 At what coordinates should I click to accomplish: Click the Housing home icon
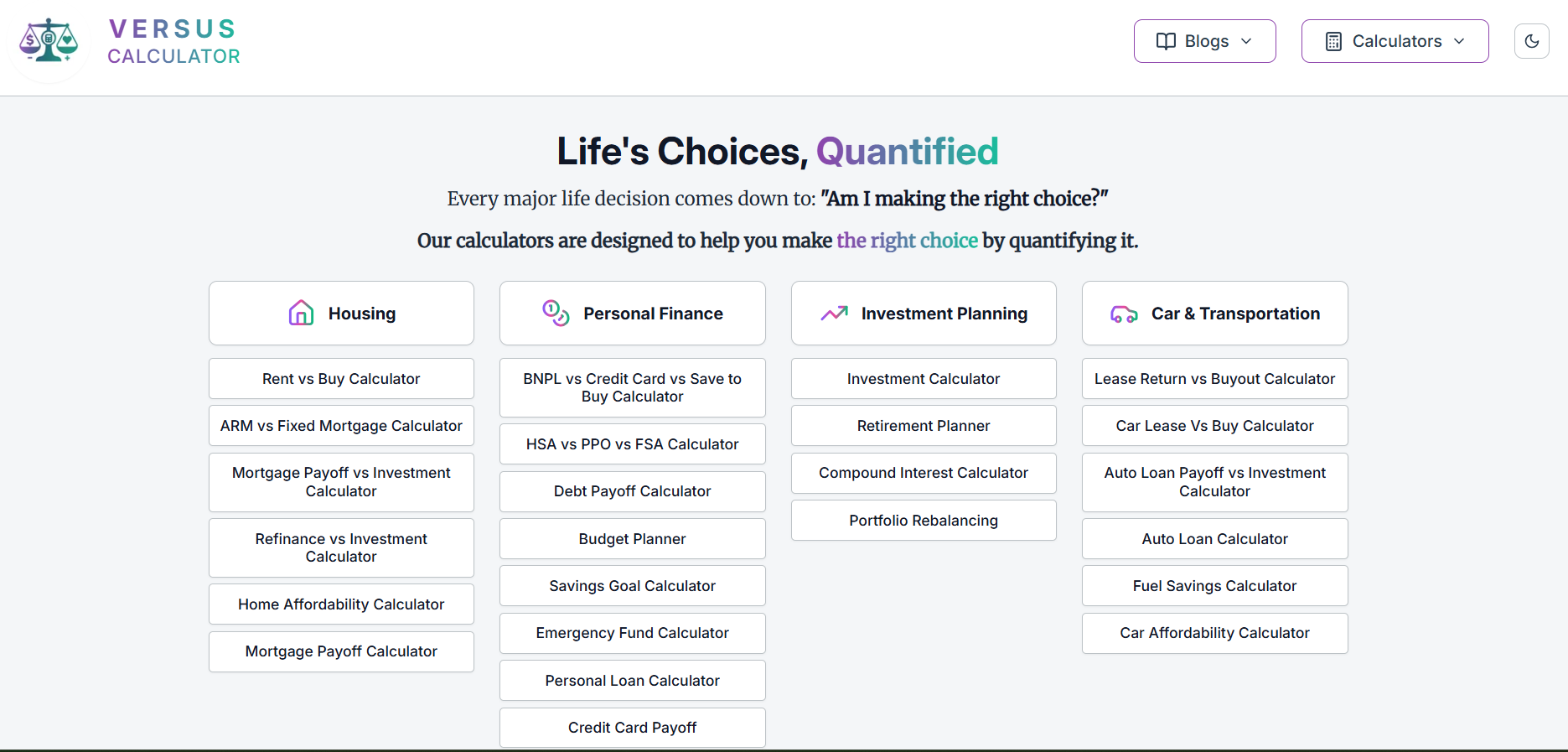(301, 313)
